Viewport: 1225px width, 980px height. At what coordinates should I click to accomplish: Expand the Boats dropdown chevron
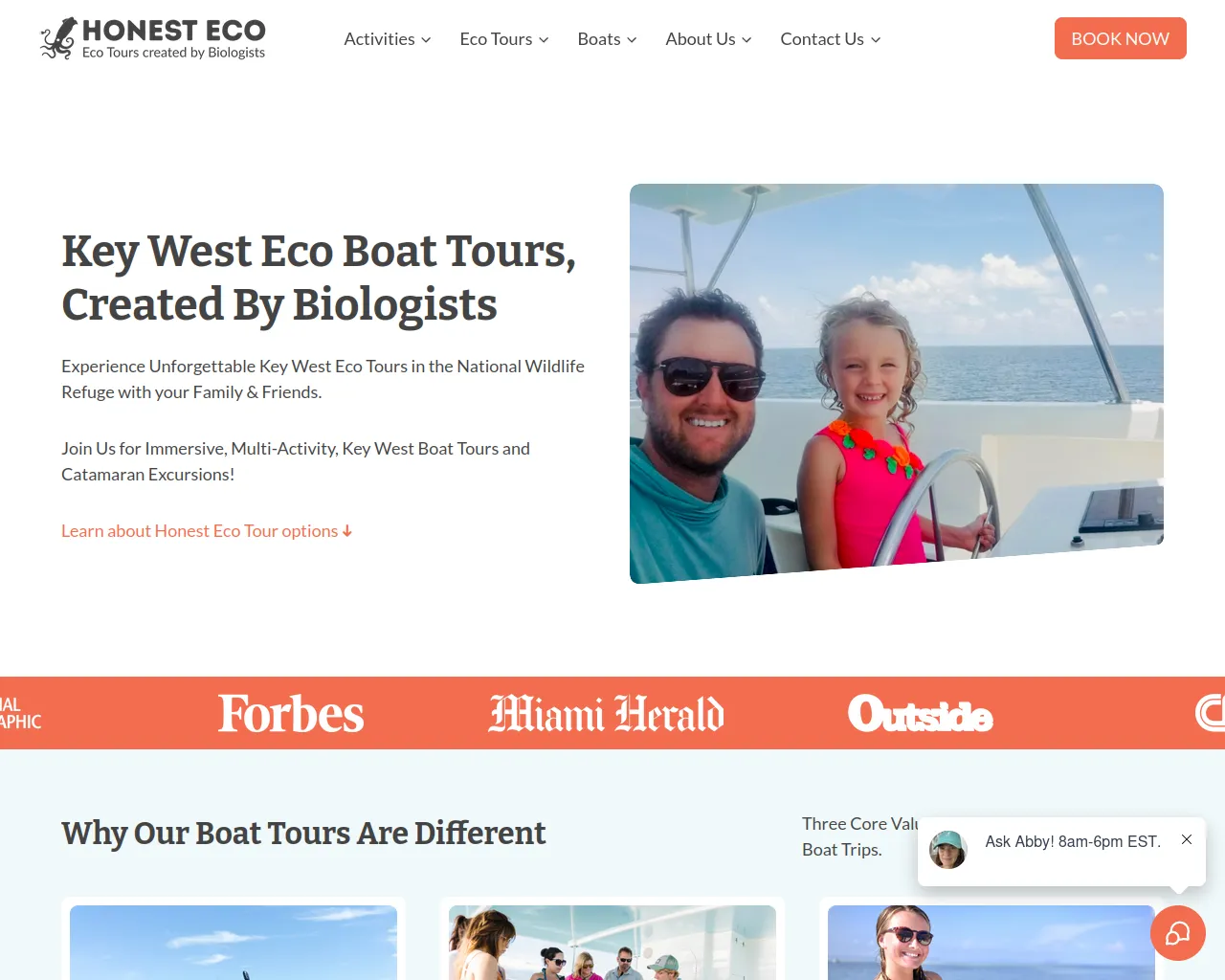point(632,39)
